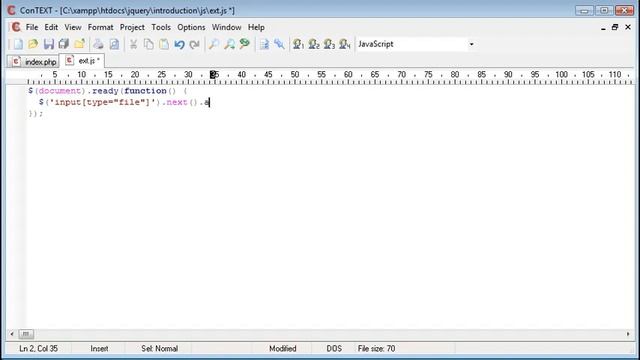Print the document via printer icon
640x360 pixels.
coord(98,44)
